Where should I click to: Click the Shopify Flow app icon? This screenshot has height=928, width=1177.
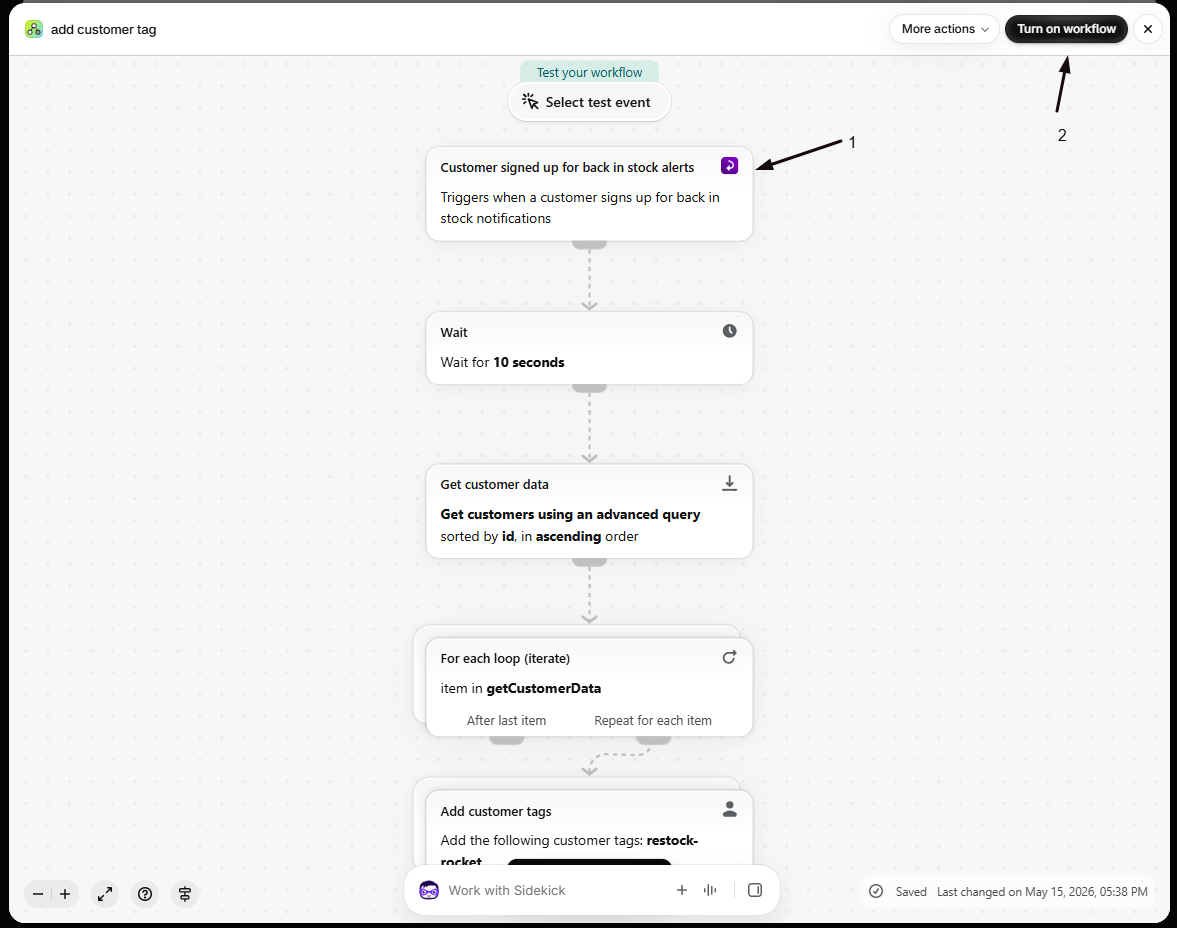tap(34, 29)
